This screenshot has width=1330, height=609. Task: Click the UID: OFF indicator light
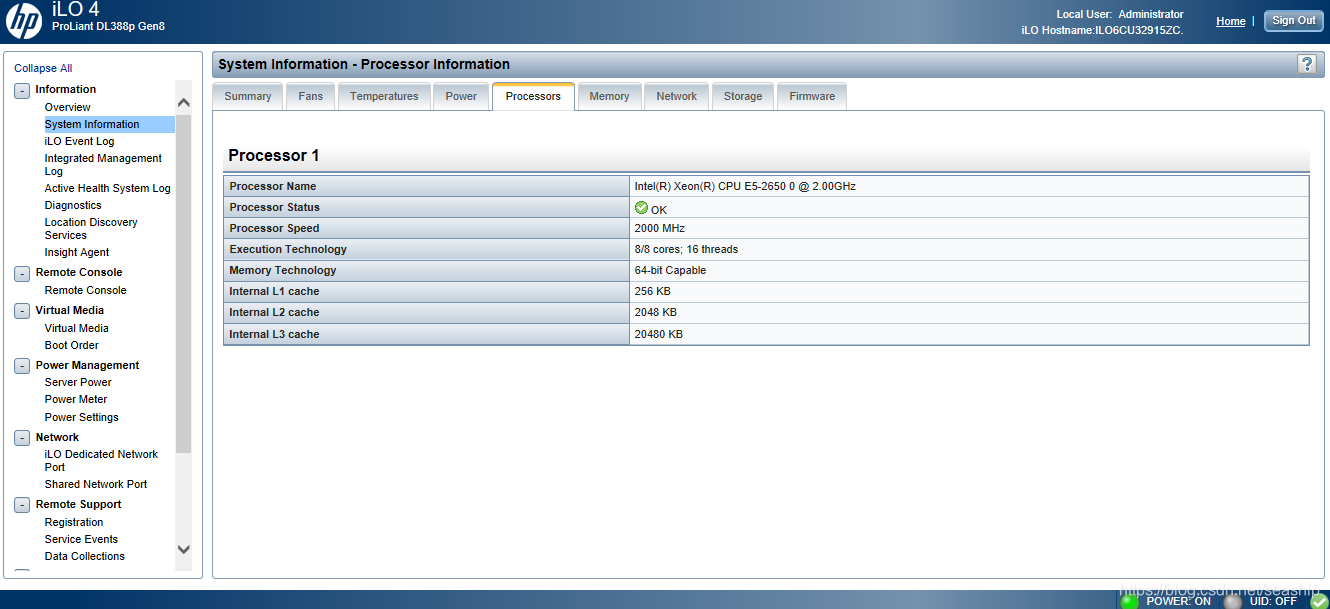click(1233, 601)
